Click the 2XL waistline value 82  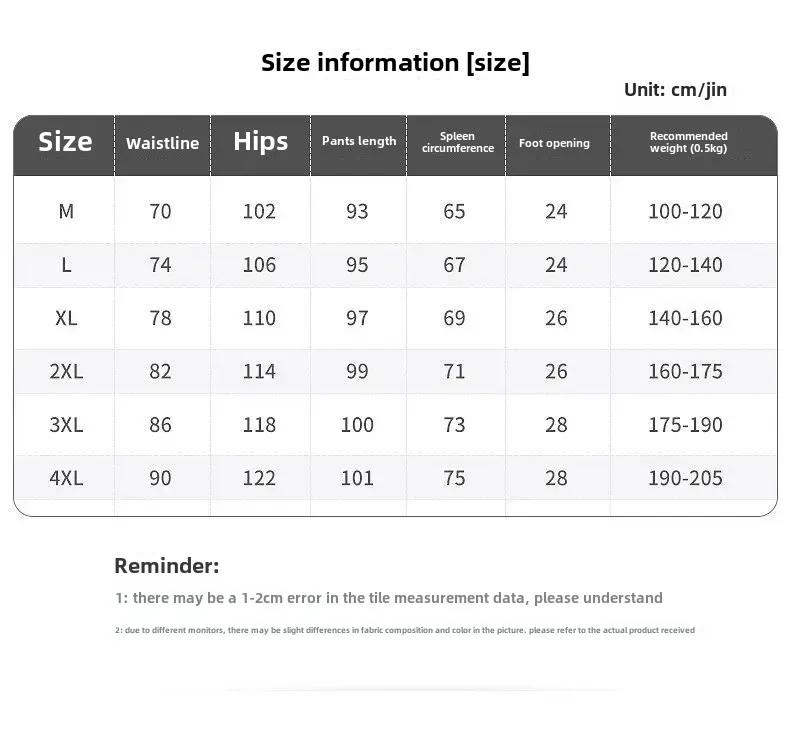pos(160,372)
